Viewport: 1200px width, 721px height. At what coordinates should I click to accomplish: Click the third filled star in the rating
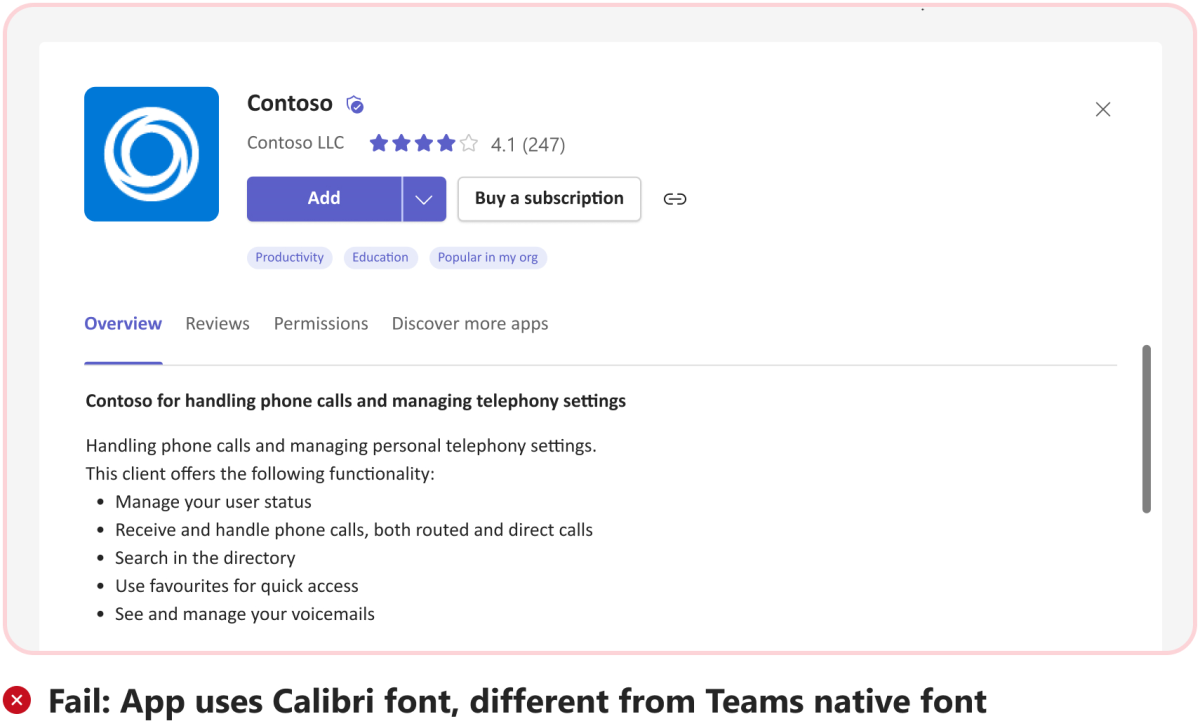(423, 143)
